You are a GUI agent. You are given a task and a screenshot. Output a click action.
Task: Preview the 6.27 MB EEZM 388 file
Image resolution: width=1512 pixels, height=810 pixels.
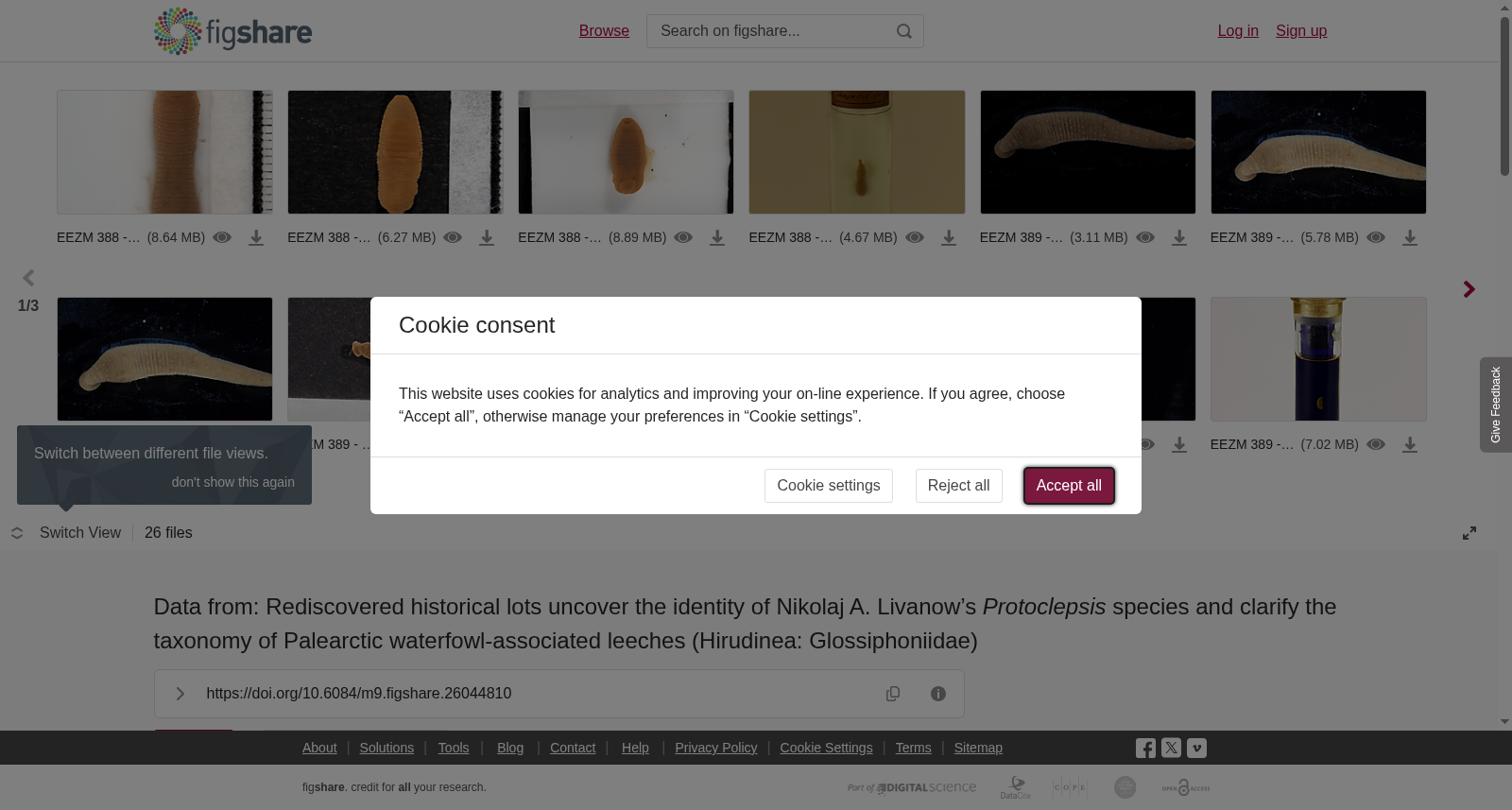click(x=453, y=237)
